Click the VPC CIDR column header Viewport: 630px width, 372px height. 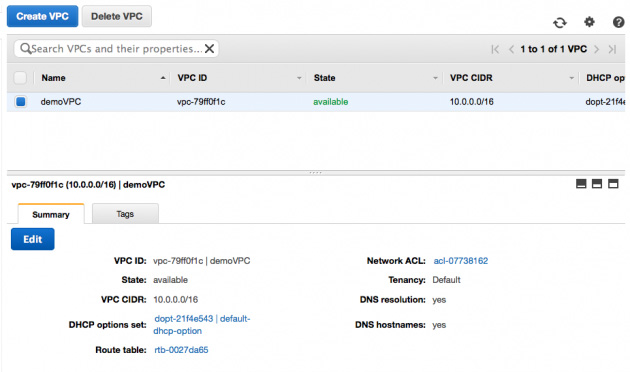pos(471,78)
